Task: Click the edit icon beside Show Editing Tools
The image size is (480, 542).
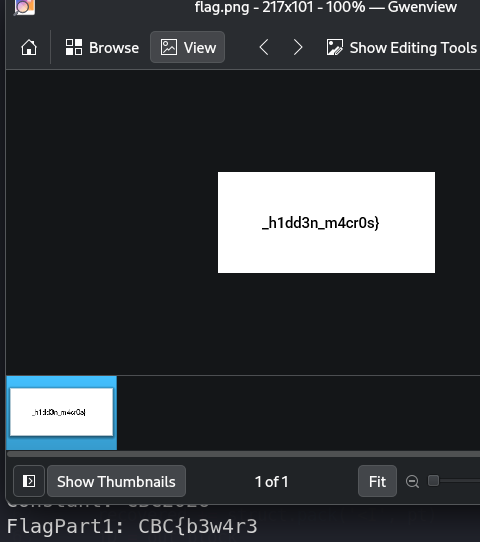Action: (335, 47)
